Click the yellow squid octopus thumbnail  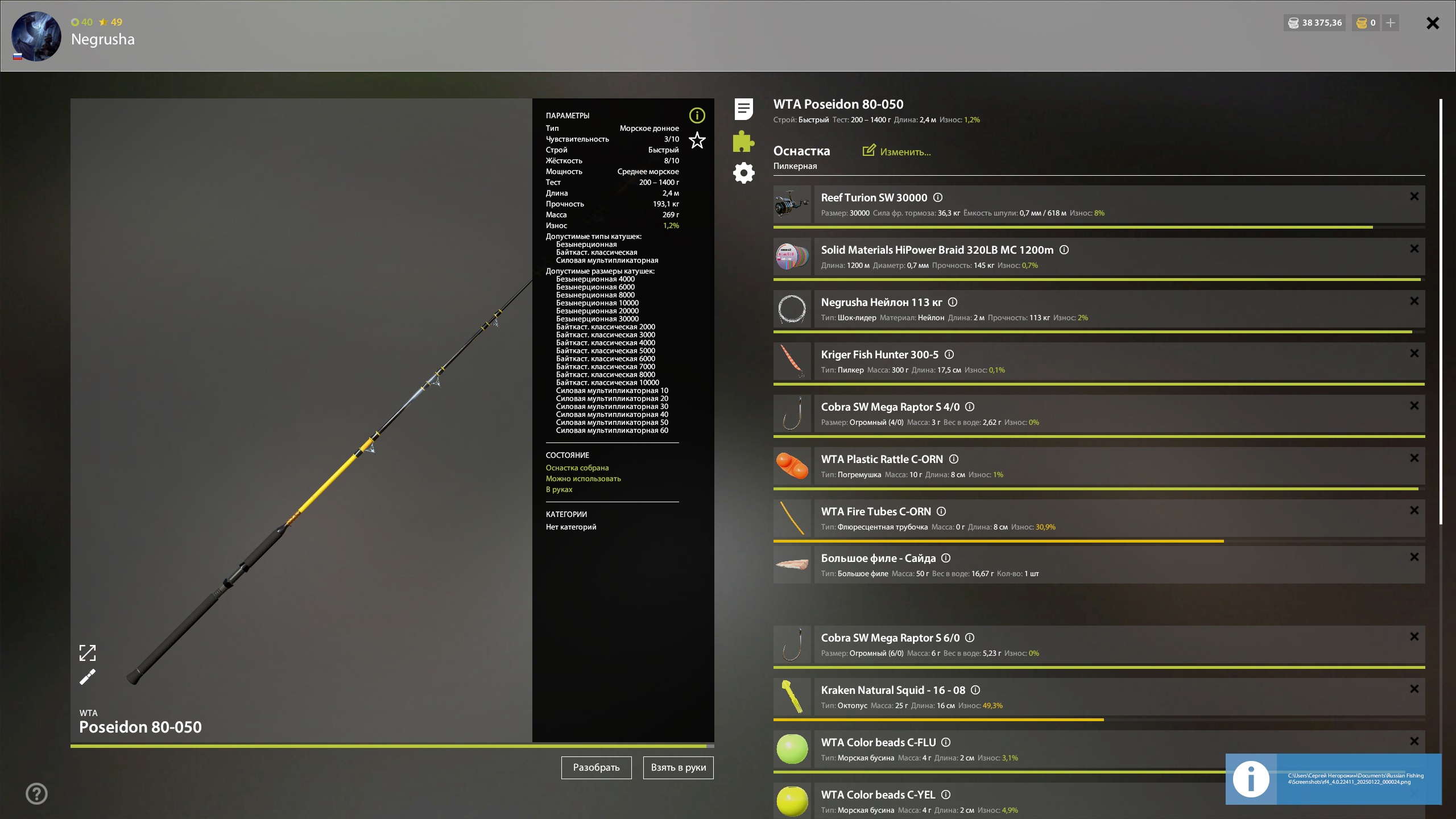click(792, 697)
